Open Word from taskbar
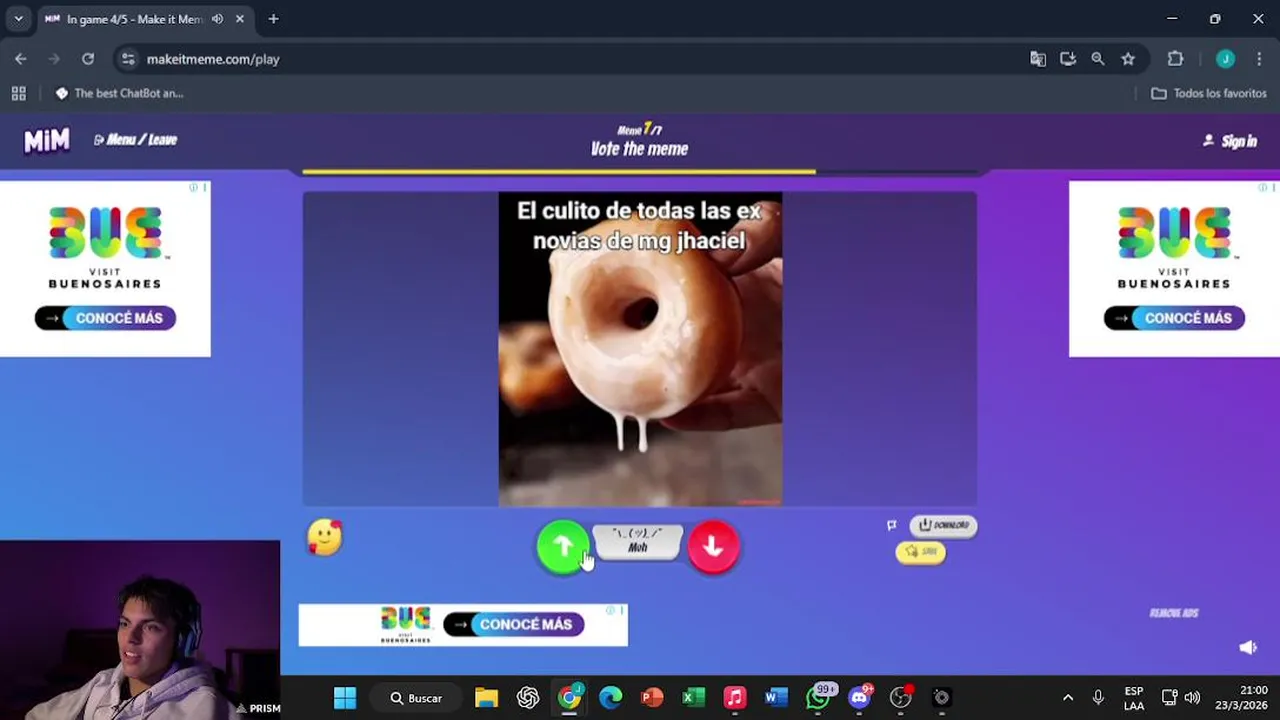Screen dimensions: 1280x720 pyautogui.click(x=776, y=698)
